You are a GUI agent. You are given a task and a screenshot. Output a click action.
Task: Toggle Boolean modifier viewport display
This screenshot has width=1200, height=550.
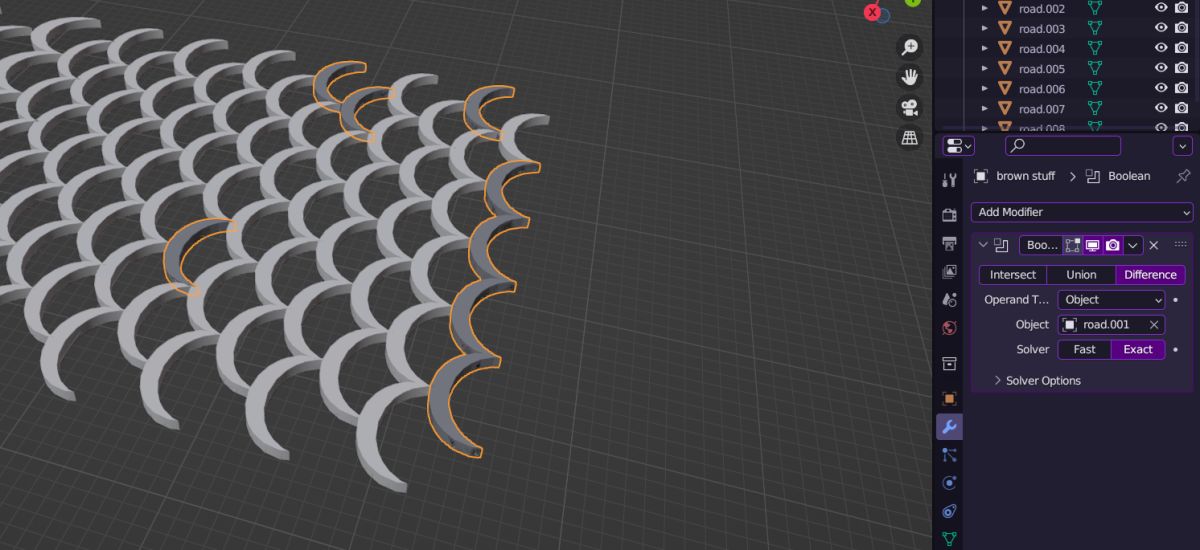(x=1093, y=245)
